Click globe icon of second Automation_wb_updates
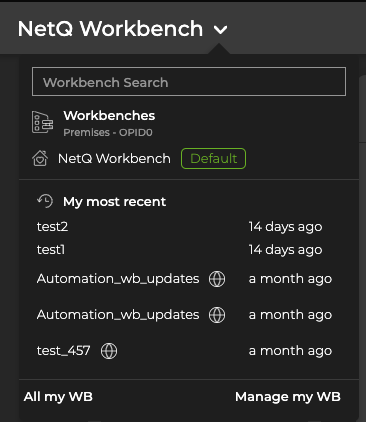This screenshot has width=366, height=422. pos(217,315)
